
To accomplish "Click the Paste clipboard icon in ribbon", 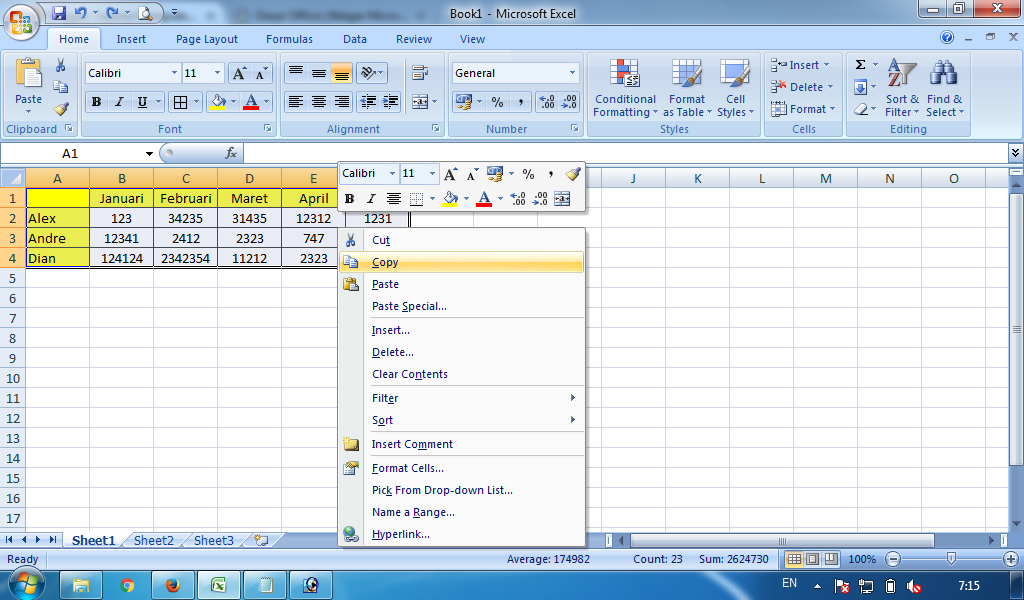I will click(x=28, y=73).
